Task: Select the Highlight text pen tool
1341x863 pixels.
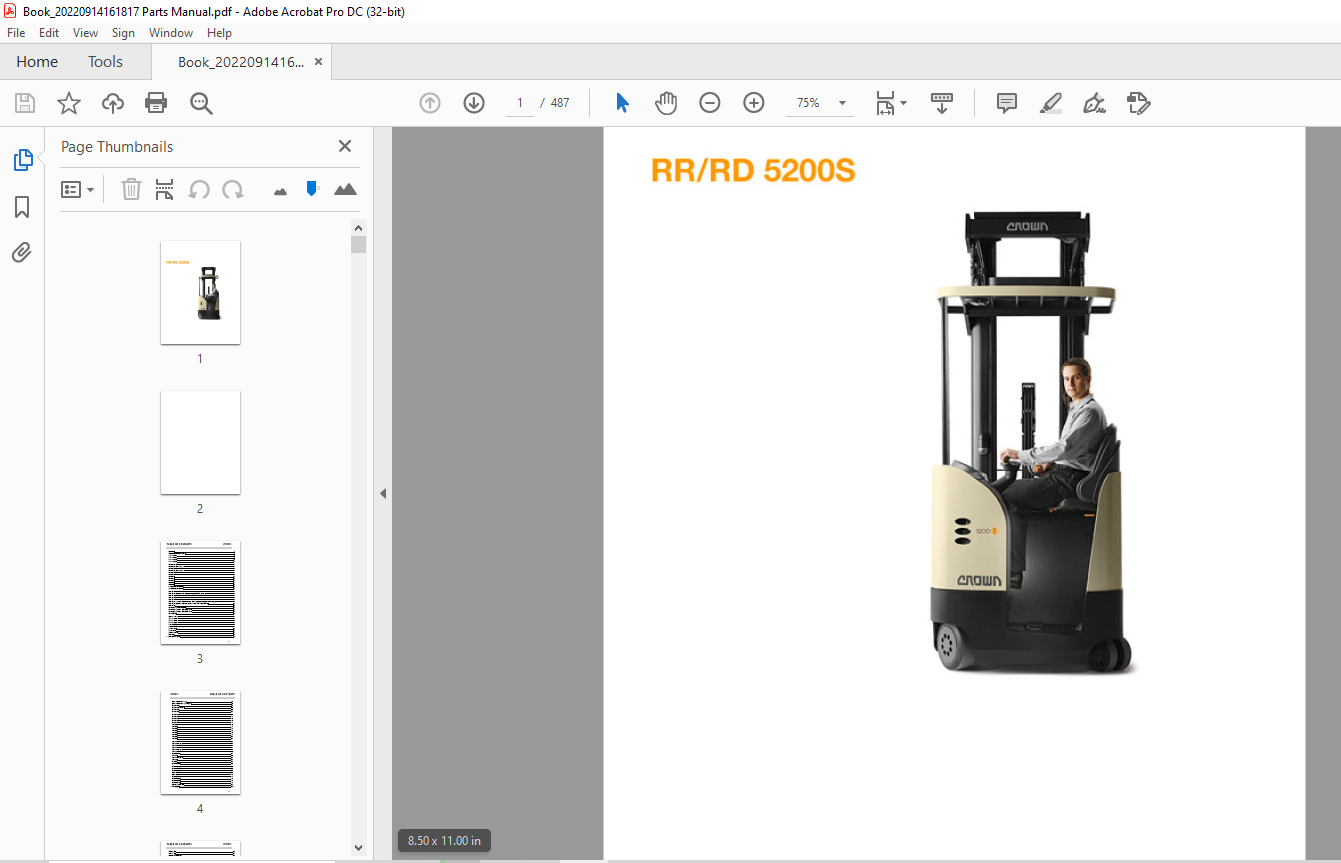Action: pos(1050,103)
